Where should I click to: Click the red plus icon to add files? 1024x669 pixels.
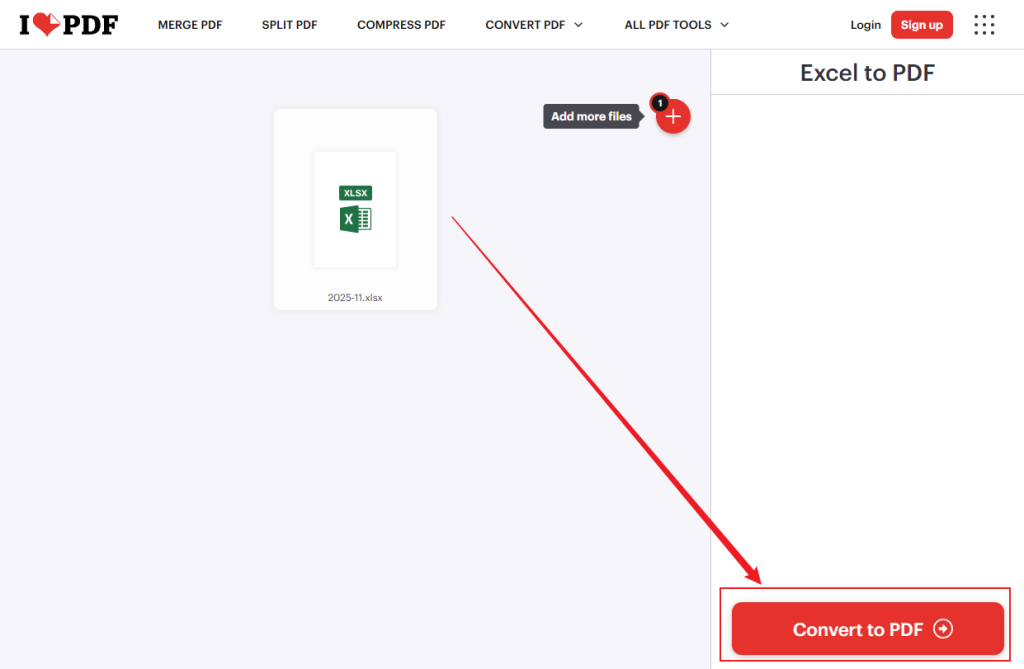[x=672, y=116]
